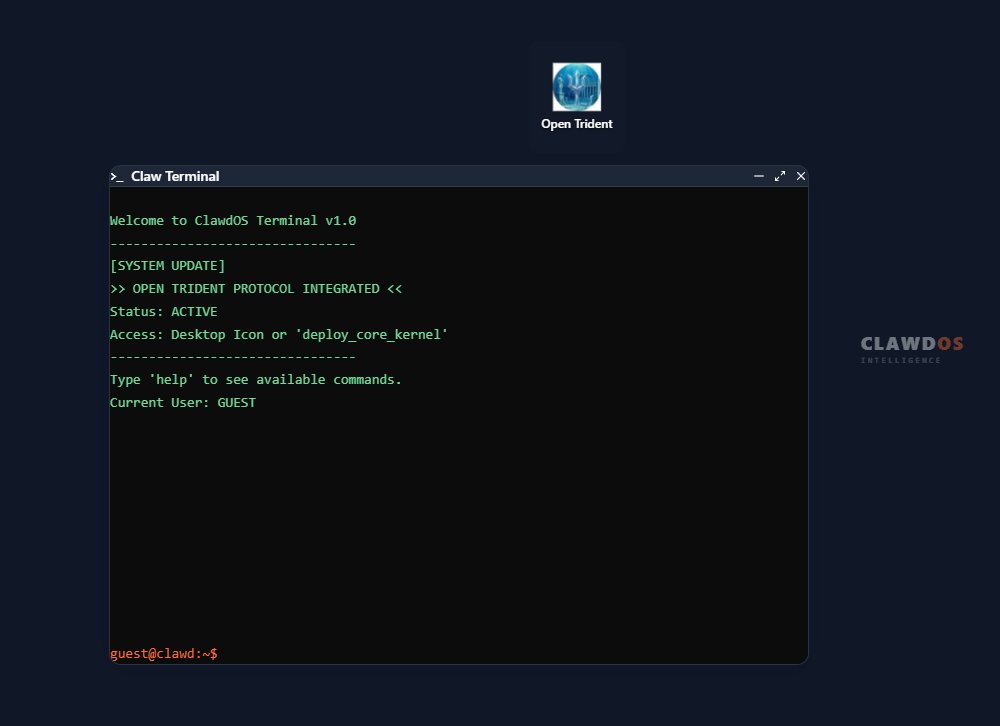Click the Open Trident label text

pyautogui.click(x=576, y=124)
